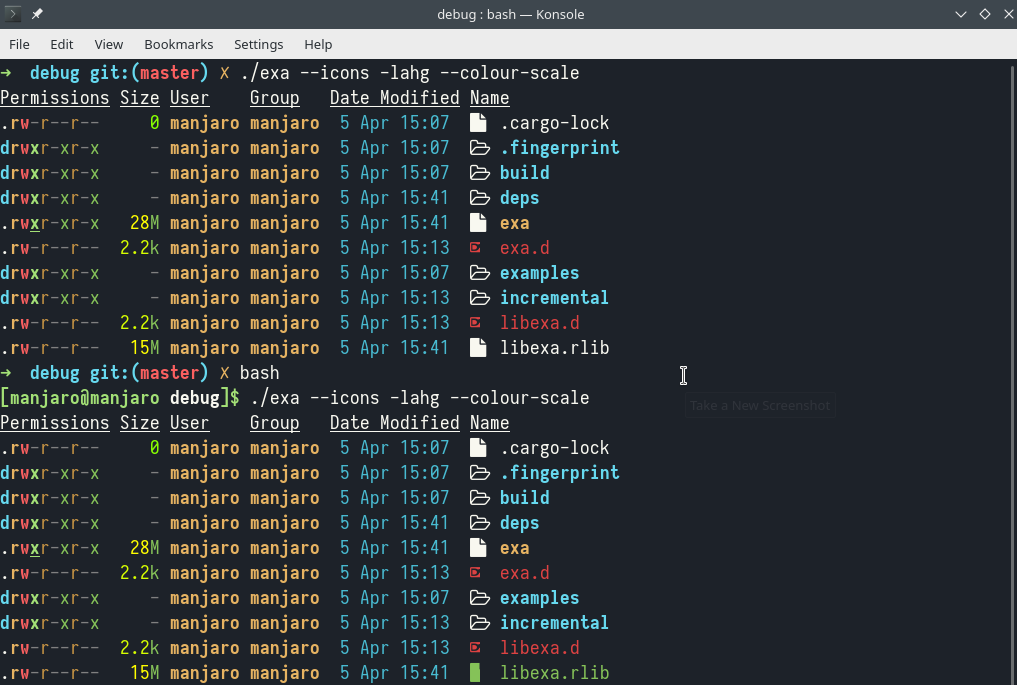Open the View menu

[108, 44]
